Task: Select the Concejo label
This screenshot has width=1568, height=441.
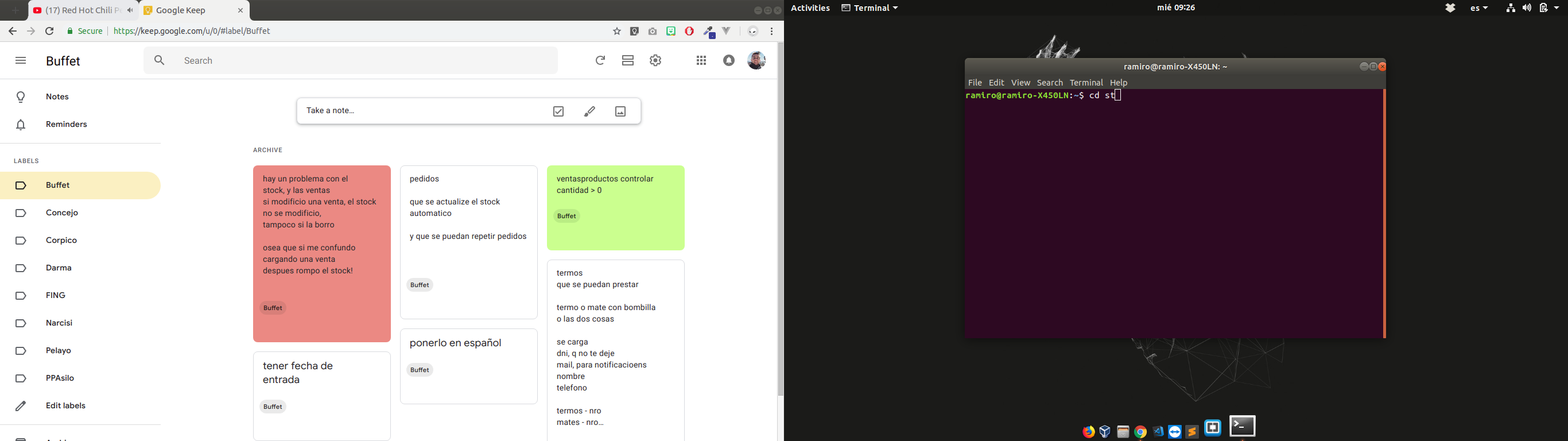Action: 62,213
